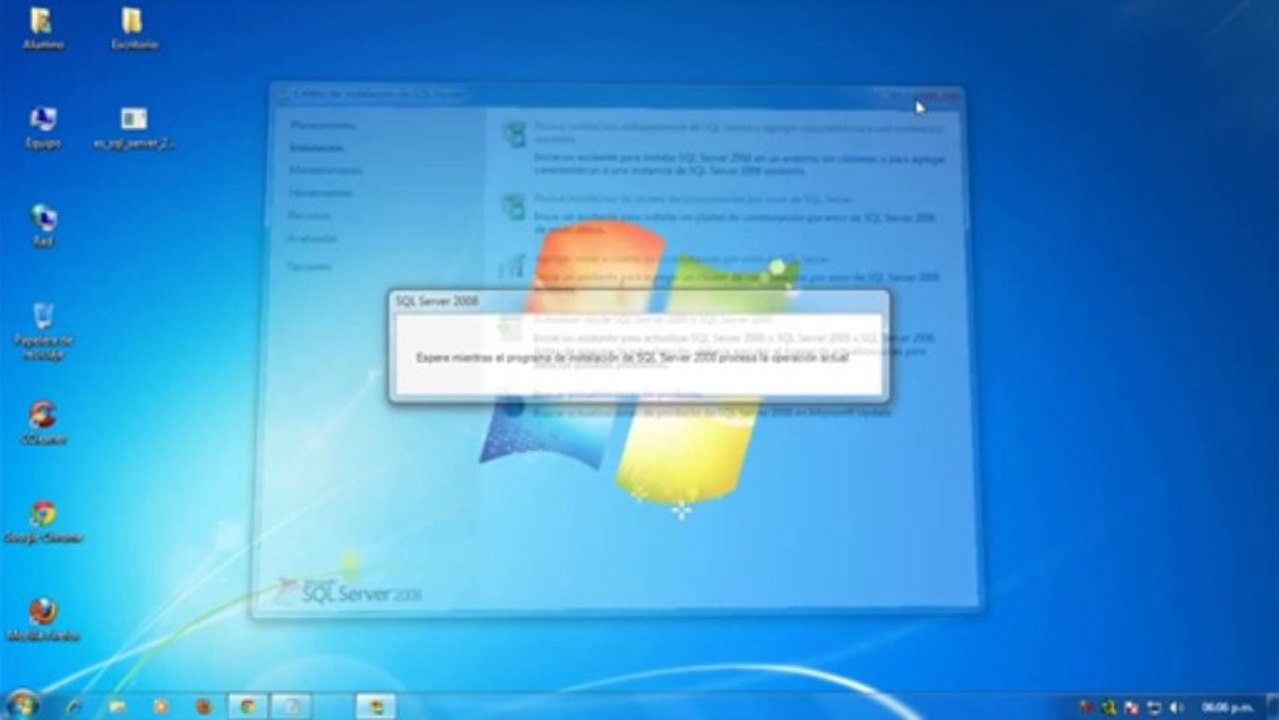This screenshot has height=720, width=1279.
Task: Open the Escritorio folder icon
Action: pyautogui.click(x=134, y=28)
